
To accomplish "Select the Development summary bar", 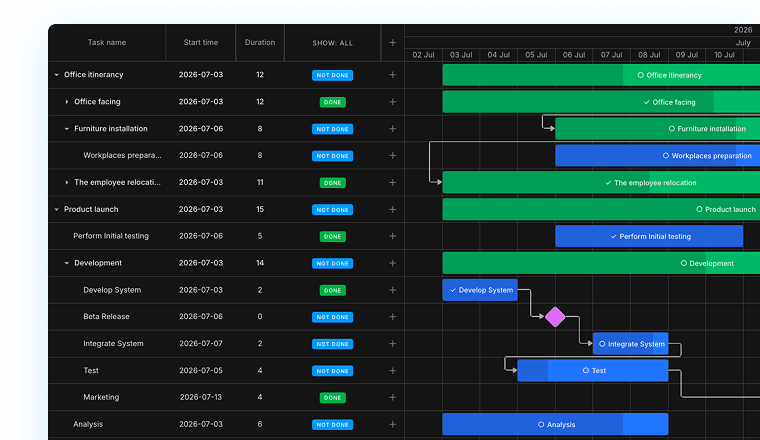I will tap(601, 263).
